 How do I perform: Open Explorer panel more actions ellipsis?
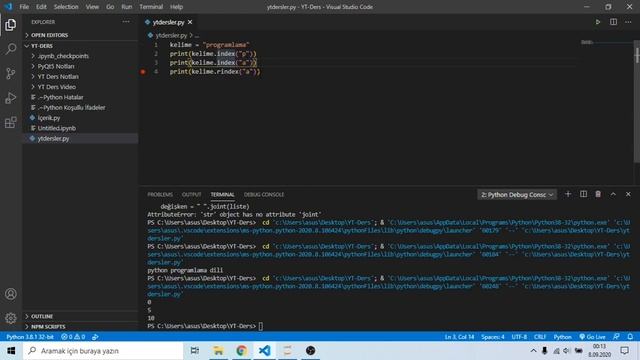point(126,22)
